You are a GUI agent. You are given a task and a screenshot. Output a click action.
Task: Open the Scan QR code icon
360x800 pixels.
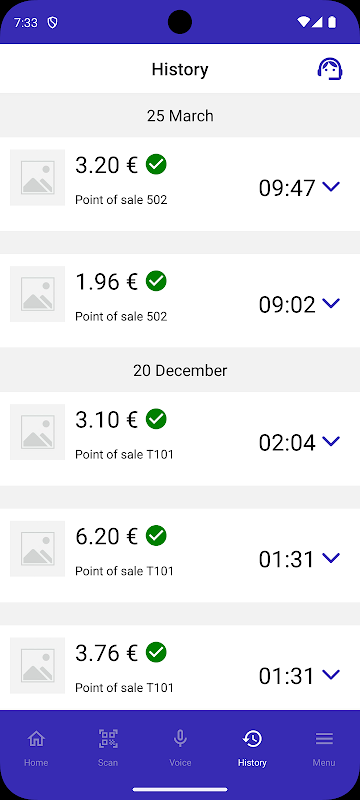108,738
